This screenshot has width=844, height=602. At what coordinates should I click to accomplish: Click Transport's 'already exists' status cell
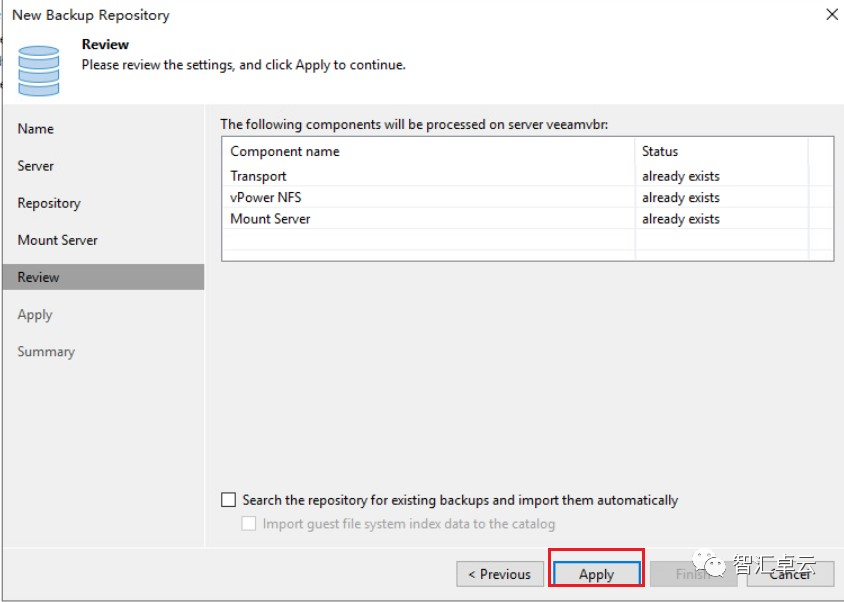coord(680,176)
